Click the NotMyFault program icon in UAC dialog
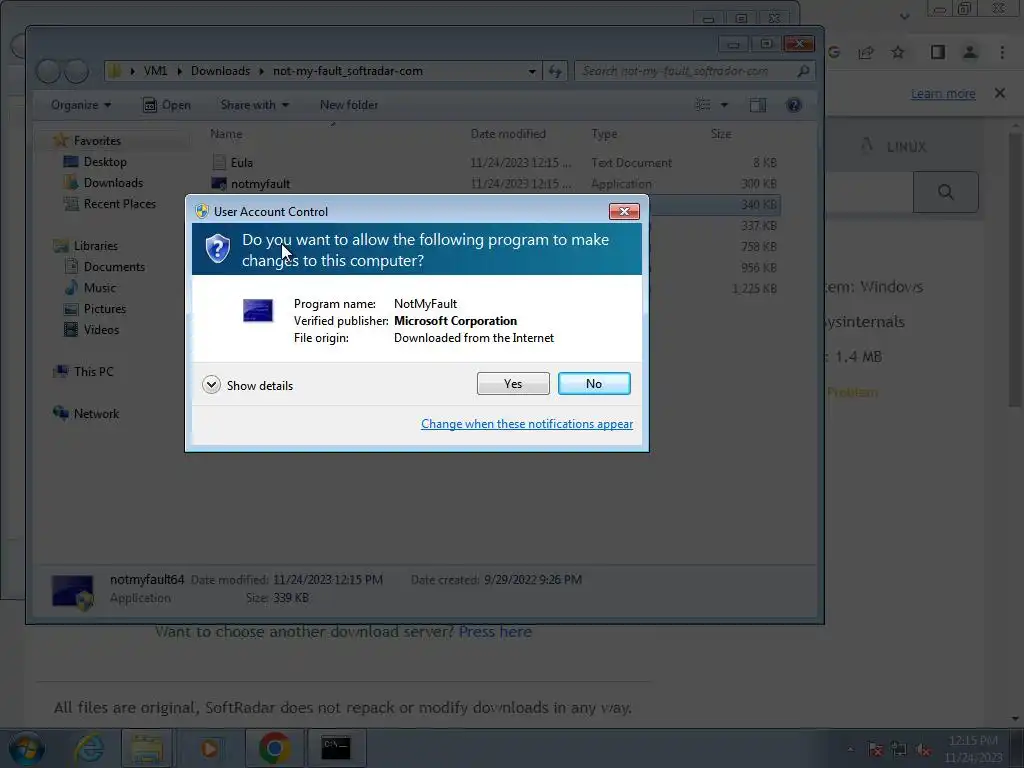Screen dimensions: 1024x768 [x=258, y=310]
